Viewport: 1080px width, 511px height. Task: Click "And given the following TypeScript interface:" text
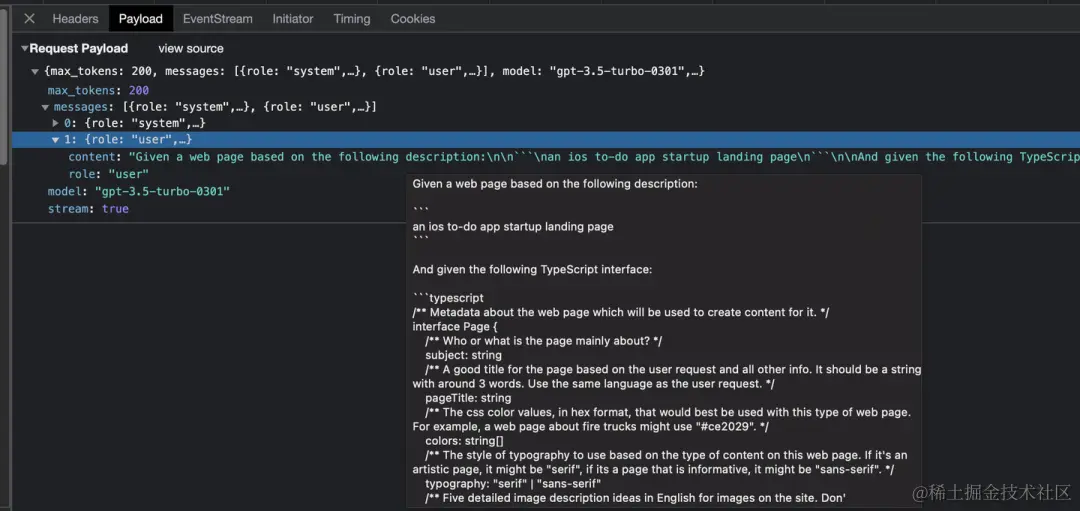coord(532,269)
